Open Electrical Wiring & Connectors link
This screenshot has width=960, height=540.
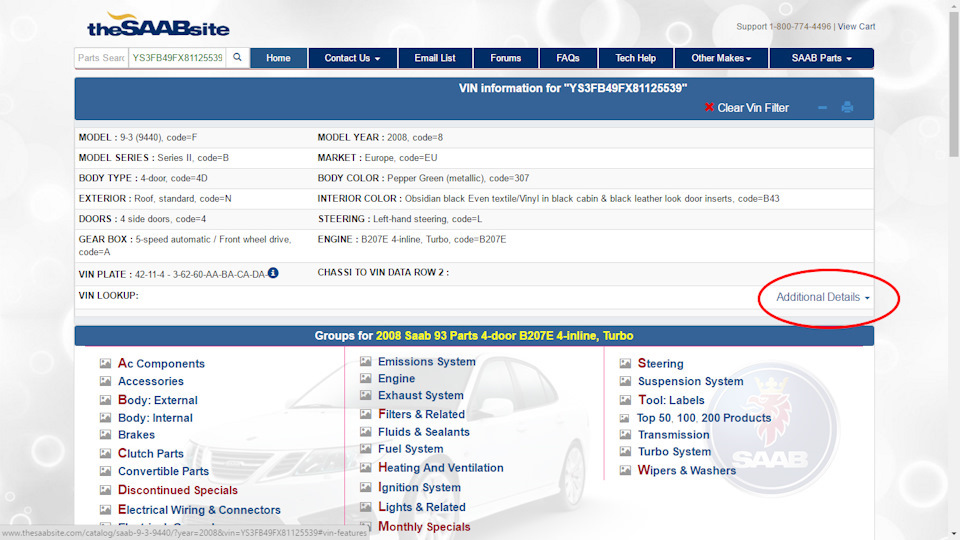[199, 509]
